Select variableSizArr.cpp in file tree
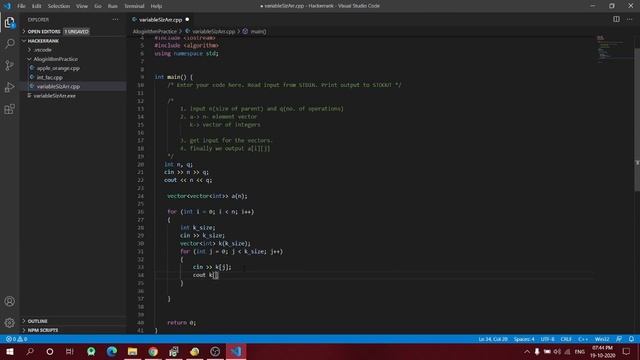This screenshot has width=640, height=360. pos(58,87)
